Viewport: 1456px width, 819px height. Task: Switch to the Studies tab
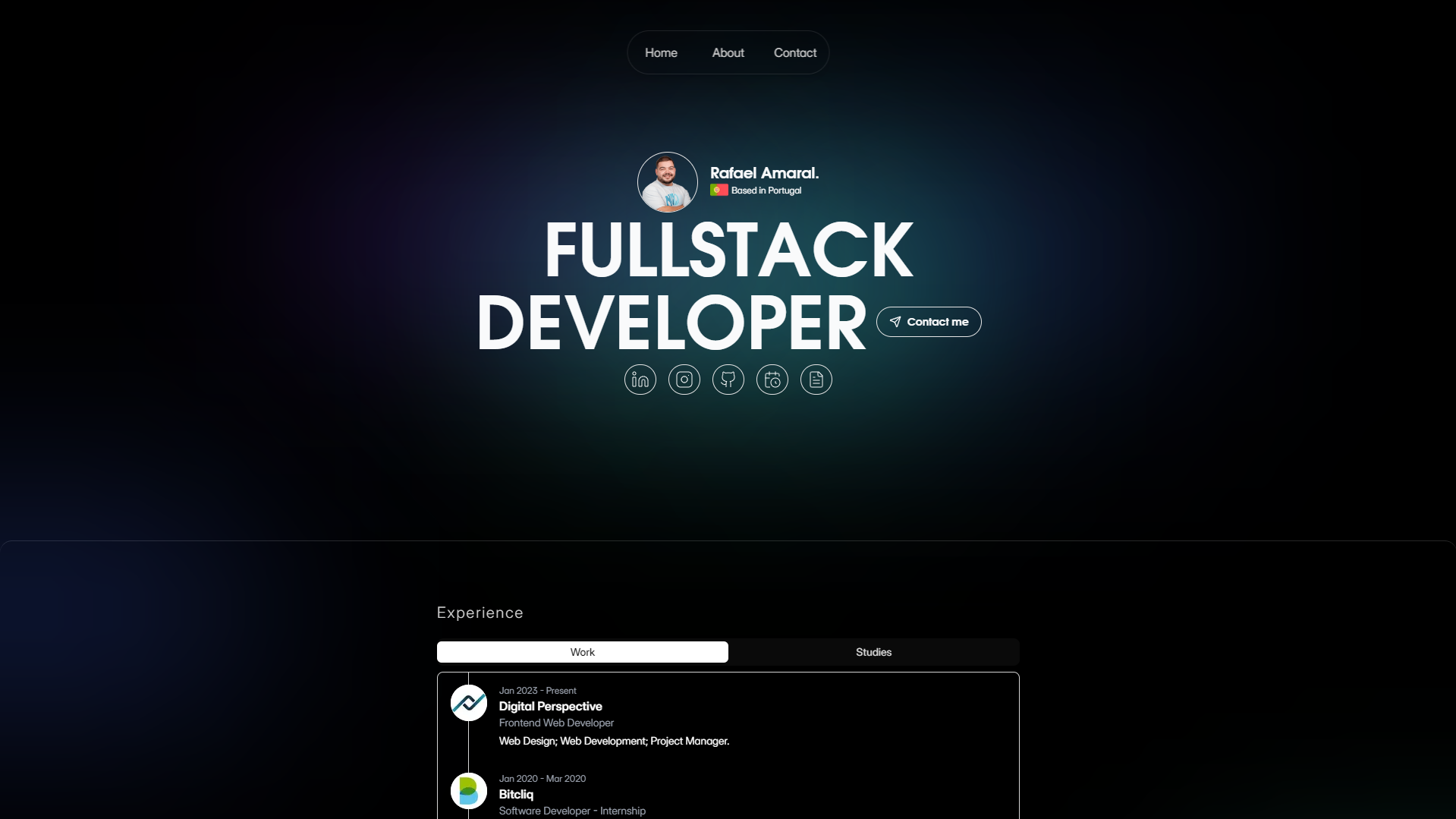873,652
